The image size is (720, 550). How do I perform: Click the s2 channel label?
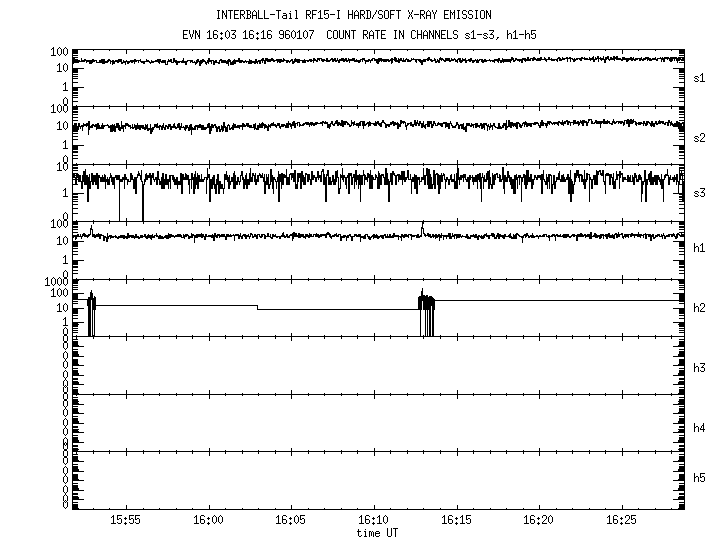700,137
